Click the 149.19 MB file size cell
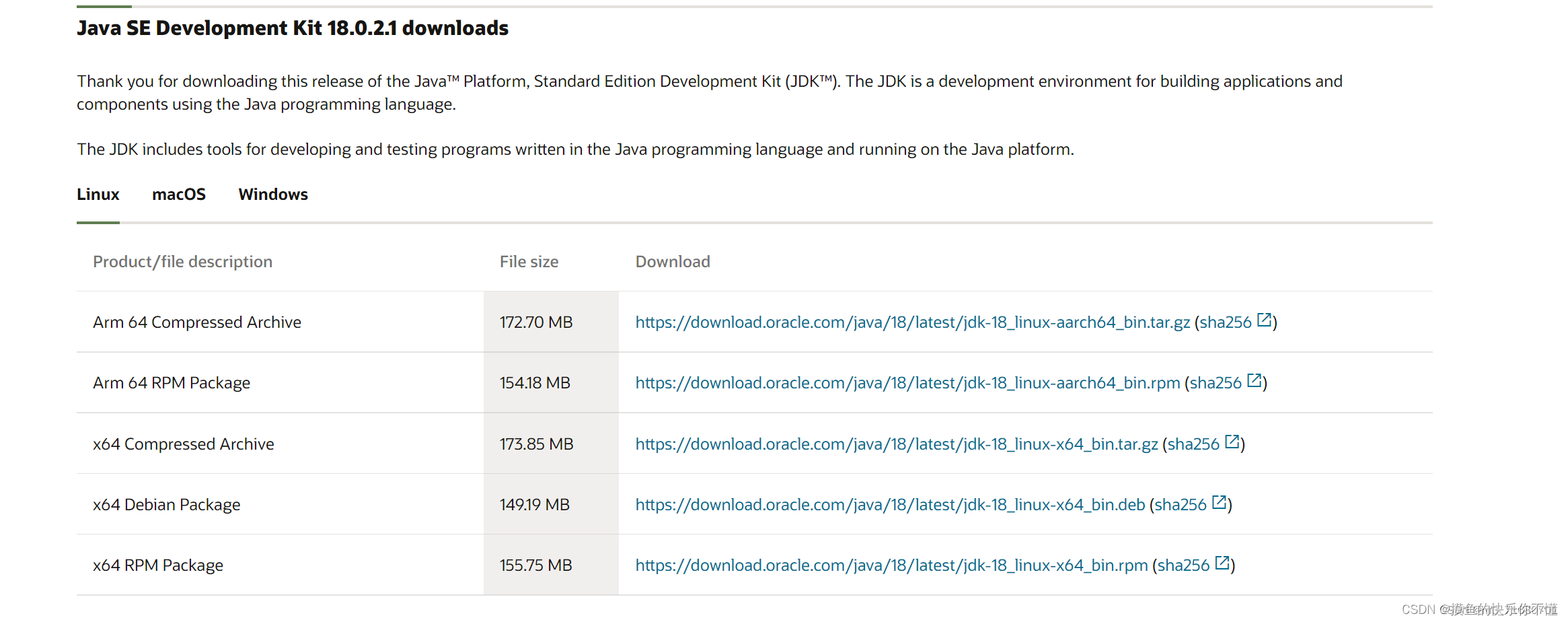Viewport: 1568px width, 622px height. coord(551,504)
